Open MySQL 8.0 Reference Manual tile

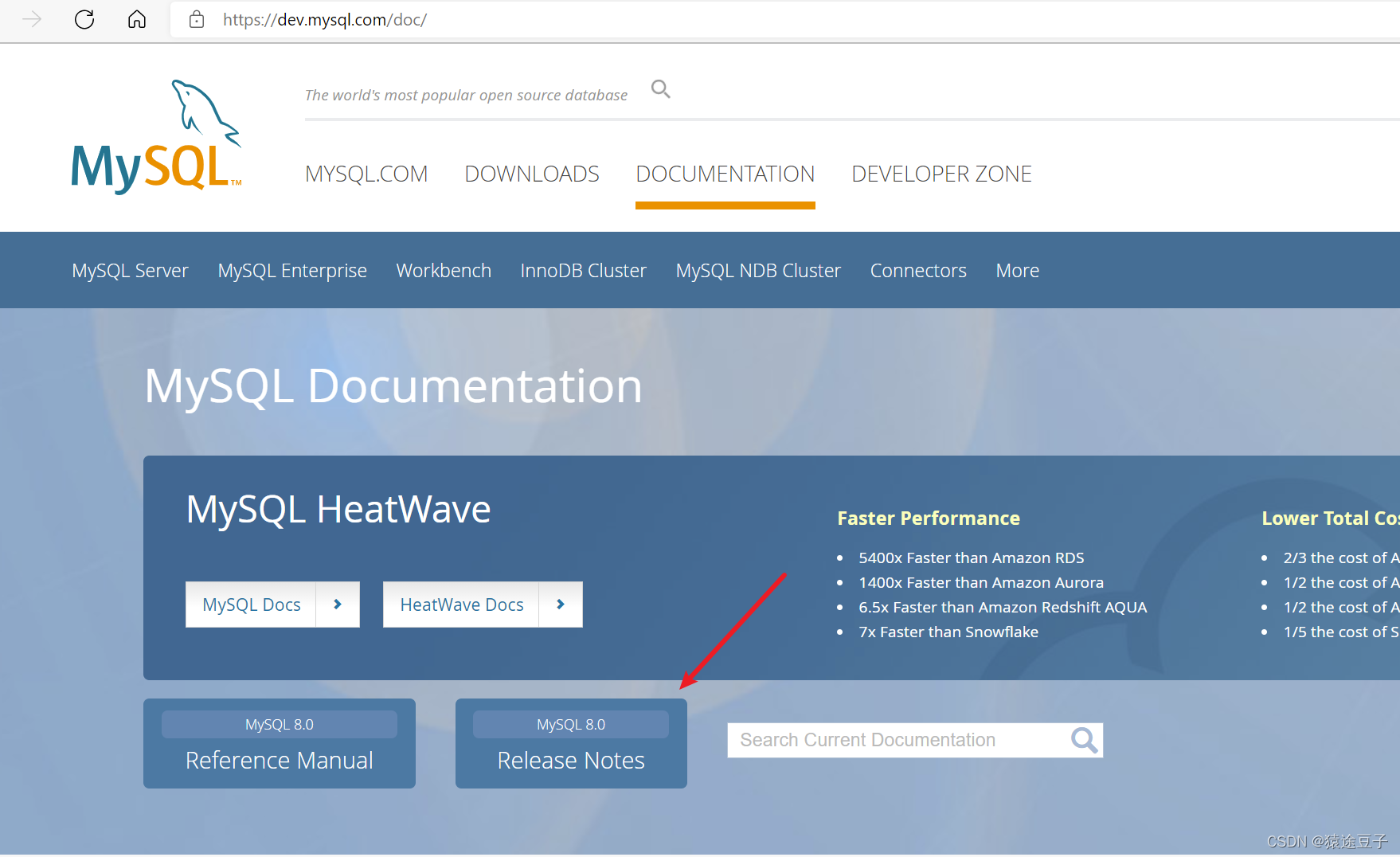coord(280,743)
